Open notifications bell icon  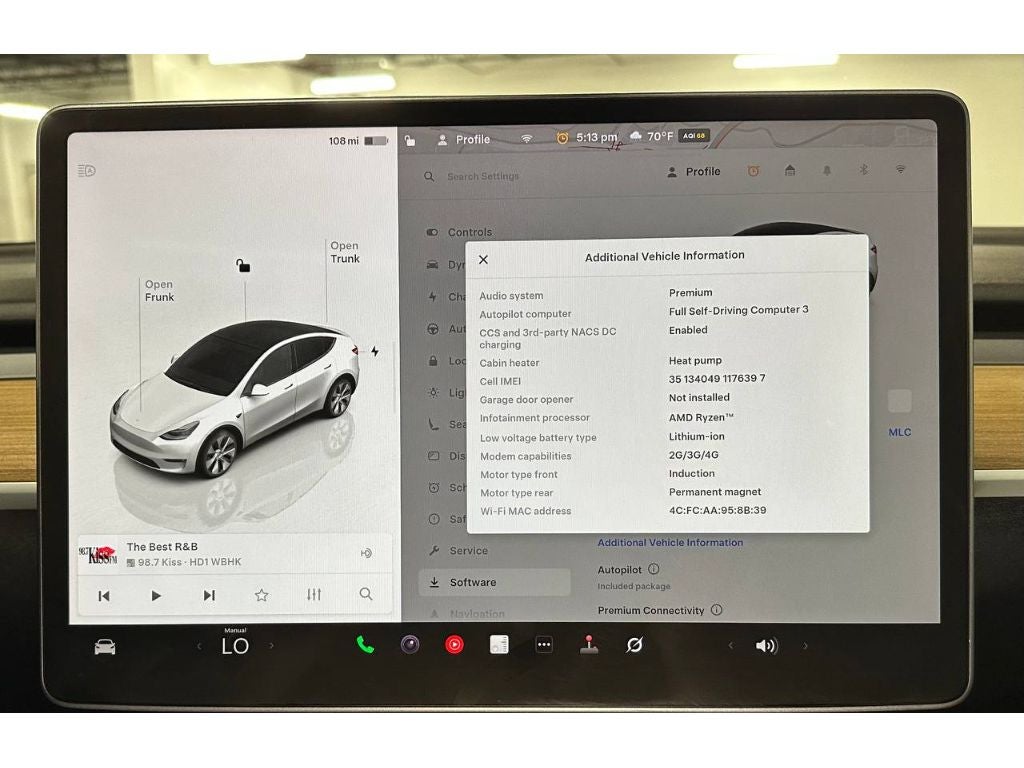[827, 171]
